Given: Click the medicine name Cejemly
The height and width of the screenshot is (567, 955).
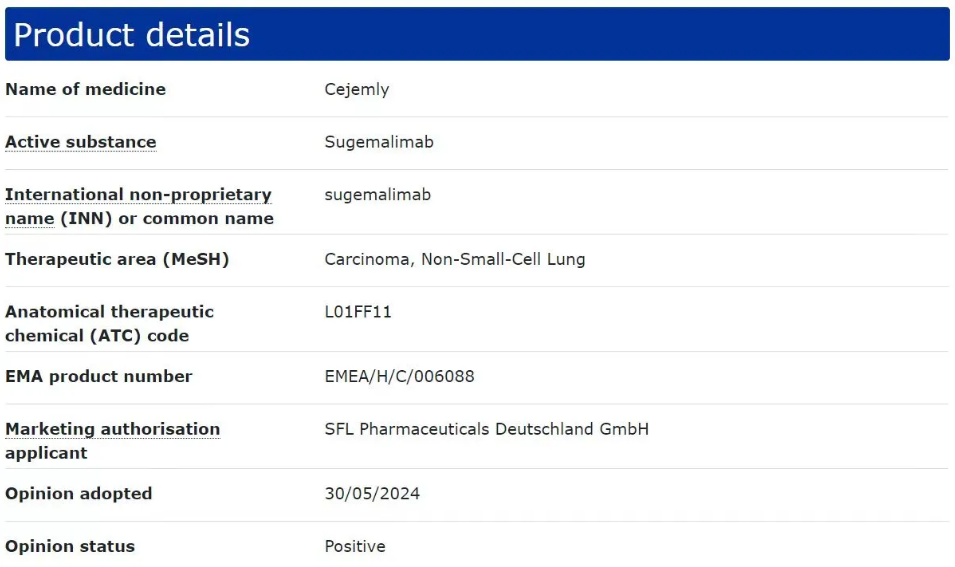Looking at the screenshot, I should click(356, 89).
